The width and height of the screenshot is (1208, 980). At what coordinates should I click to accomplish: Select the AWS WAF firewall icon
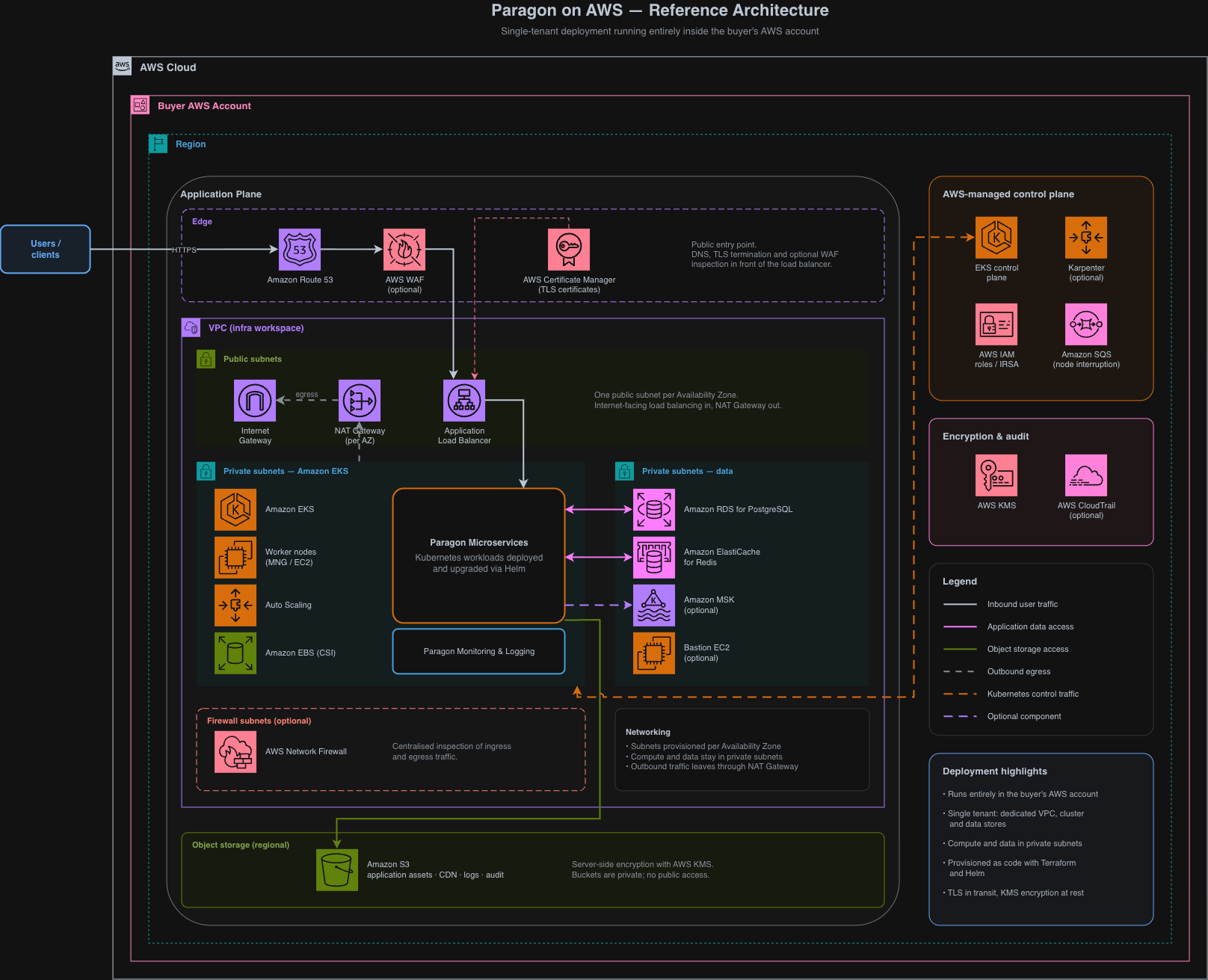coord(404,250)
